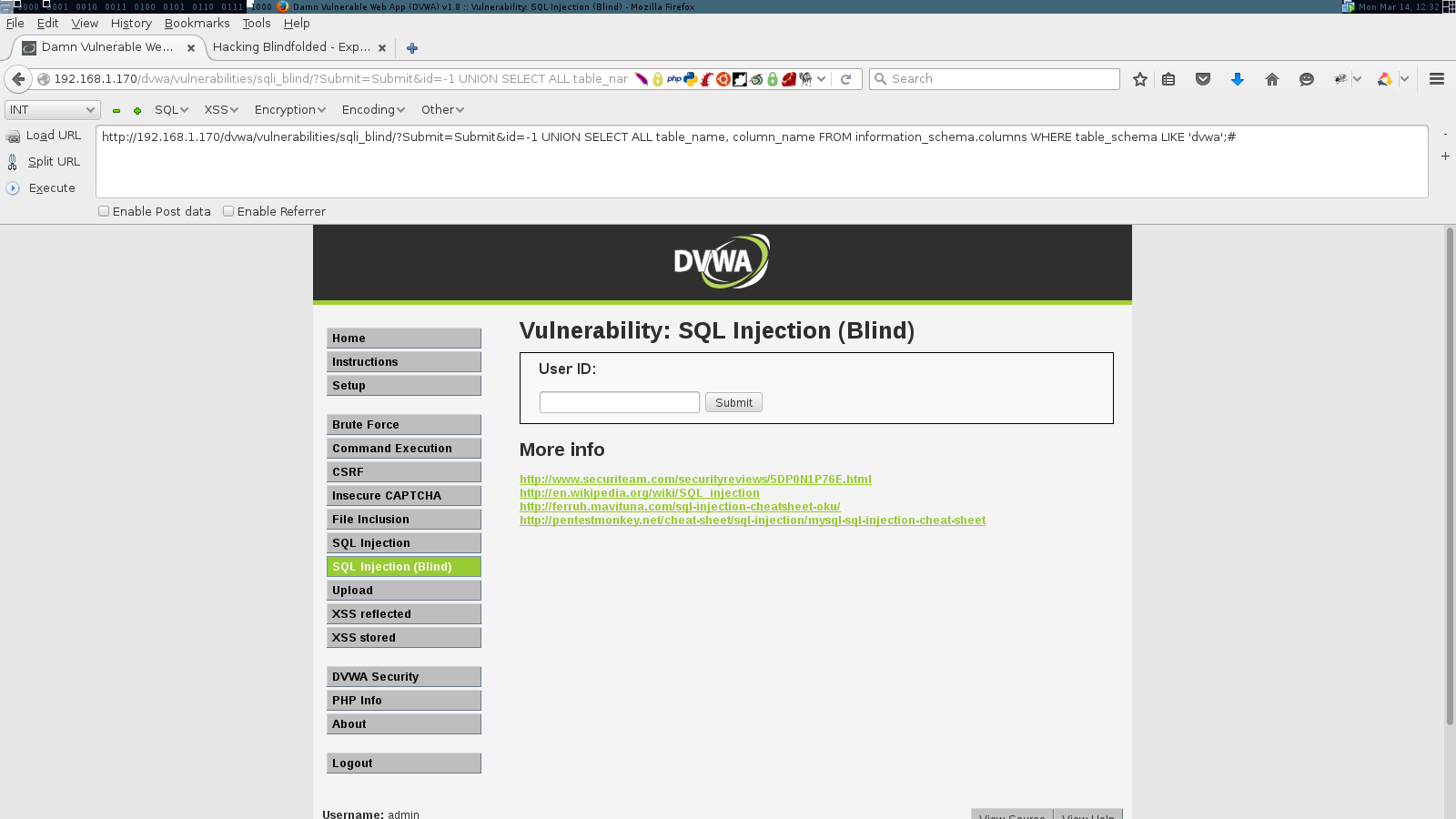Open the Help menu
Image resolution: width=1456 pixels, height=819 pixels.
[x=297, y=24]
